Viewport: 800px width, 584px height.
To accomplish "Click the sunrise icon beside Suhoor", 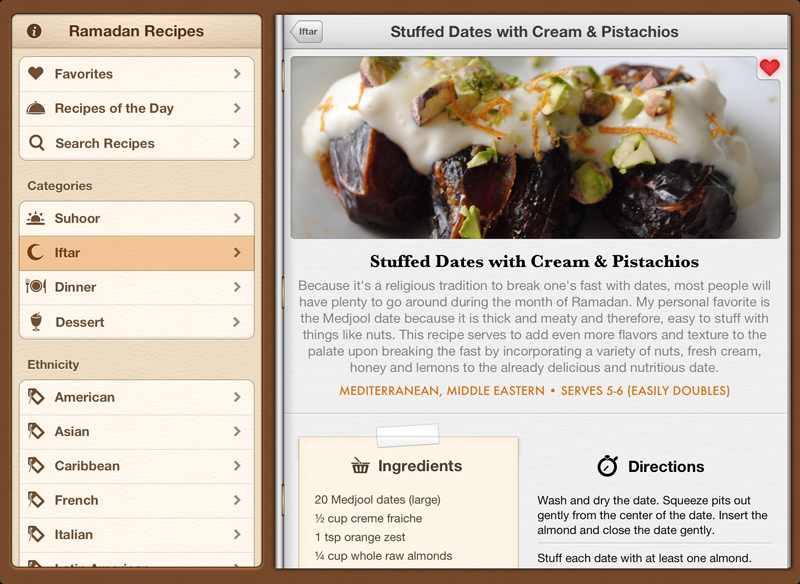I will pos(36,218).
